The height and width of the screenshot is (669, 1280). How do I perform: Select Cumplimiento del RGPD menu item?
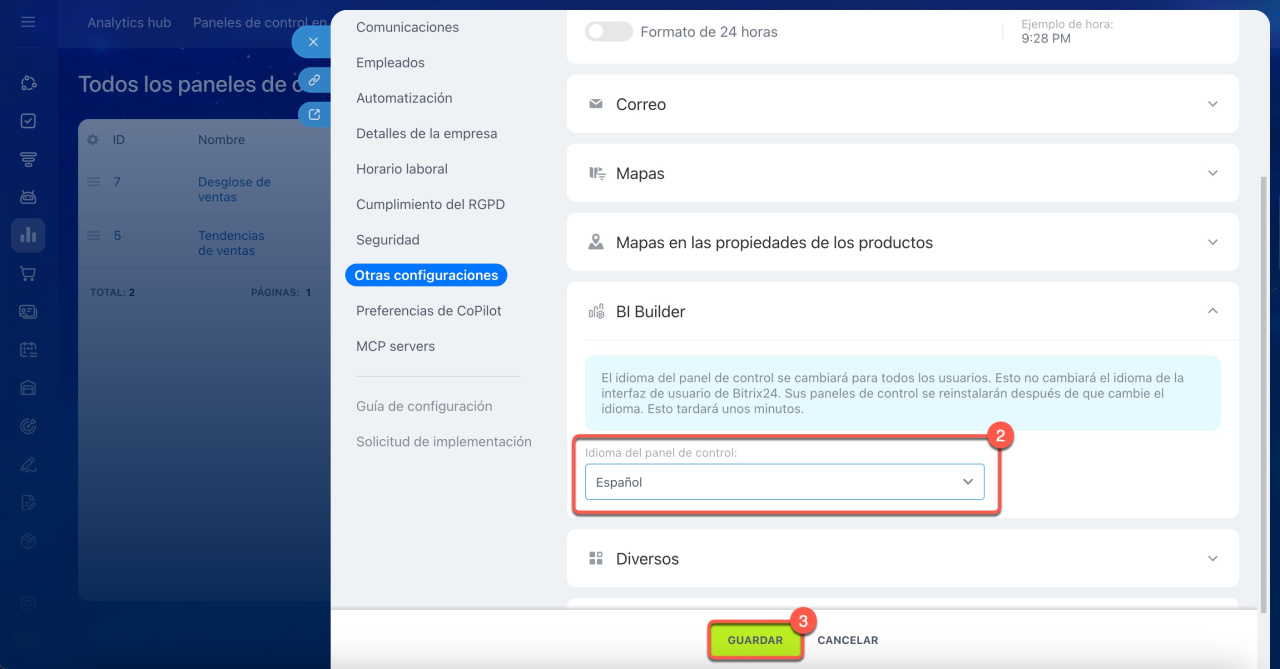pos(431,204)
